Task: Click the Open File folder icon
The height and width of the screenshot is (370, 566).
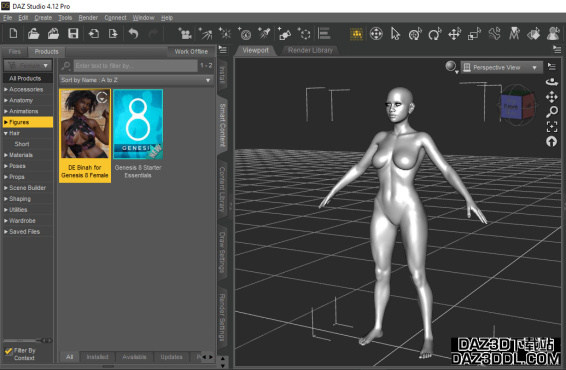Action: click(x=33, y=34)
